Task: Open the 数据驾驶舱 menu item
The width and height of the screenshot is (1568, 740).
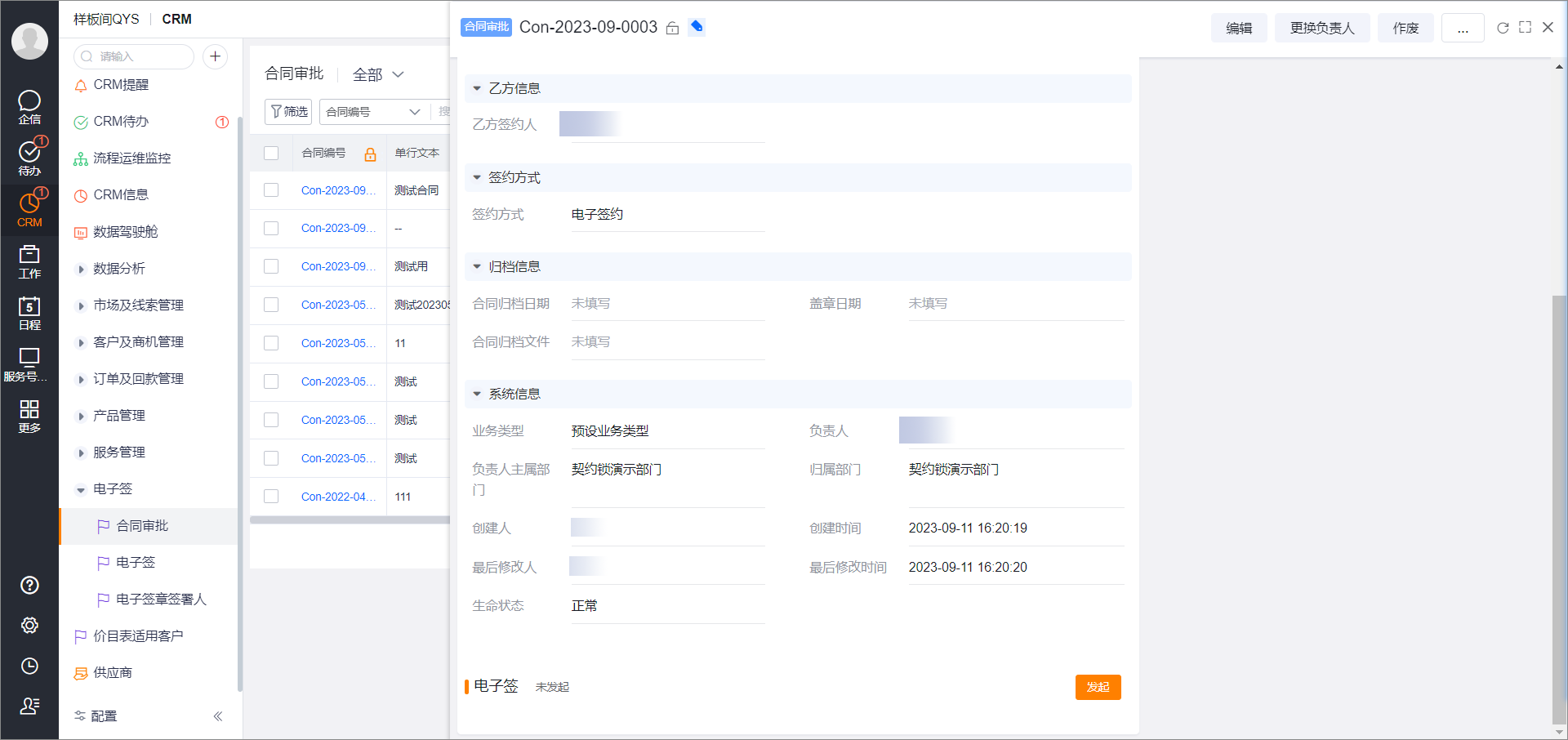Action: [x=125, y=232]
